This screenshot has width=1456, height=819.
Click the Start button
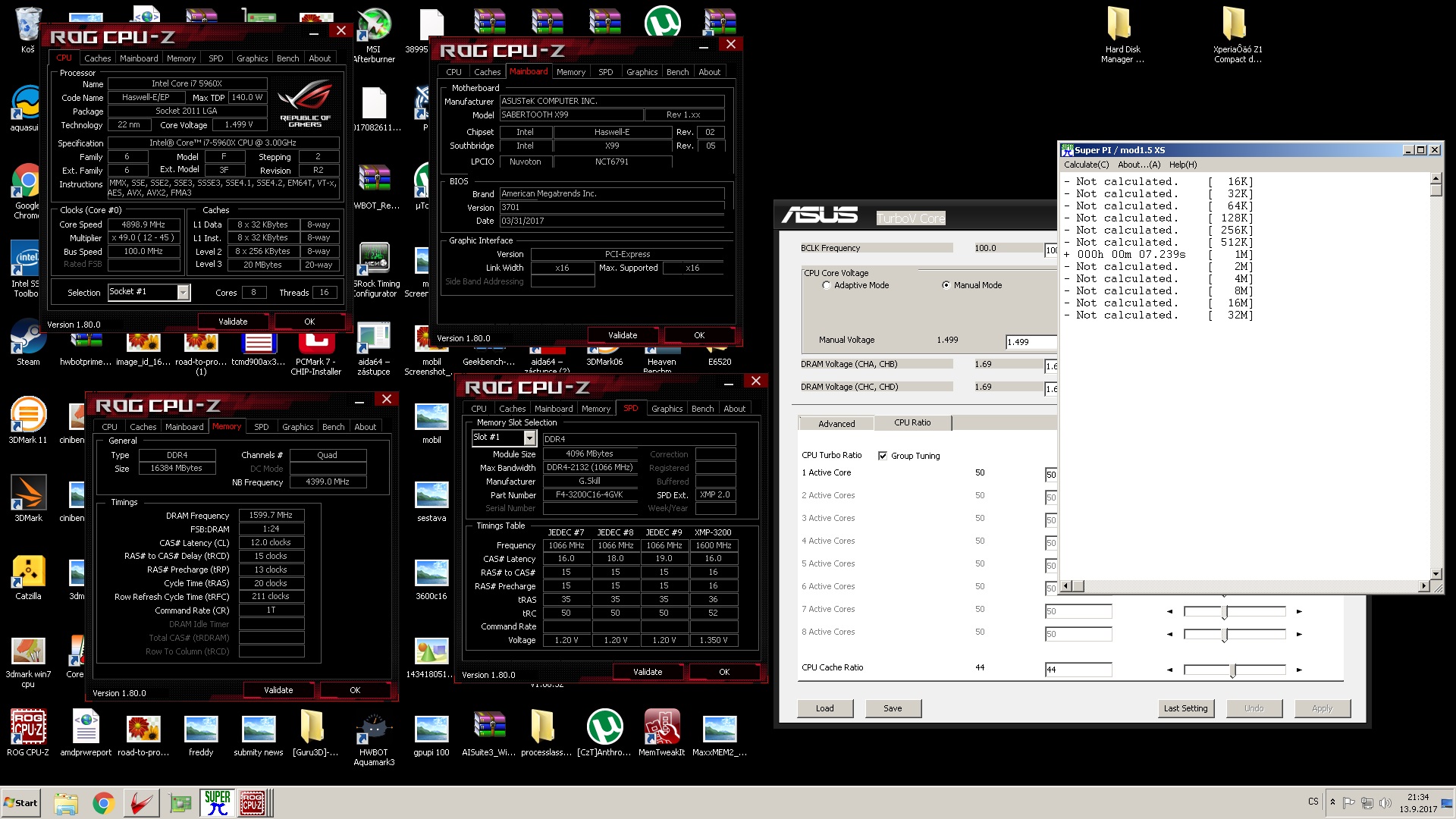(21, 803)
